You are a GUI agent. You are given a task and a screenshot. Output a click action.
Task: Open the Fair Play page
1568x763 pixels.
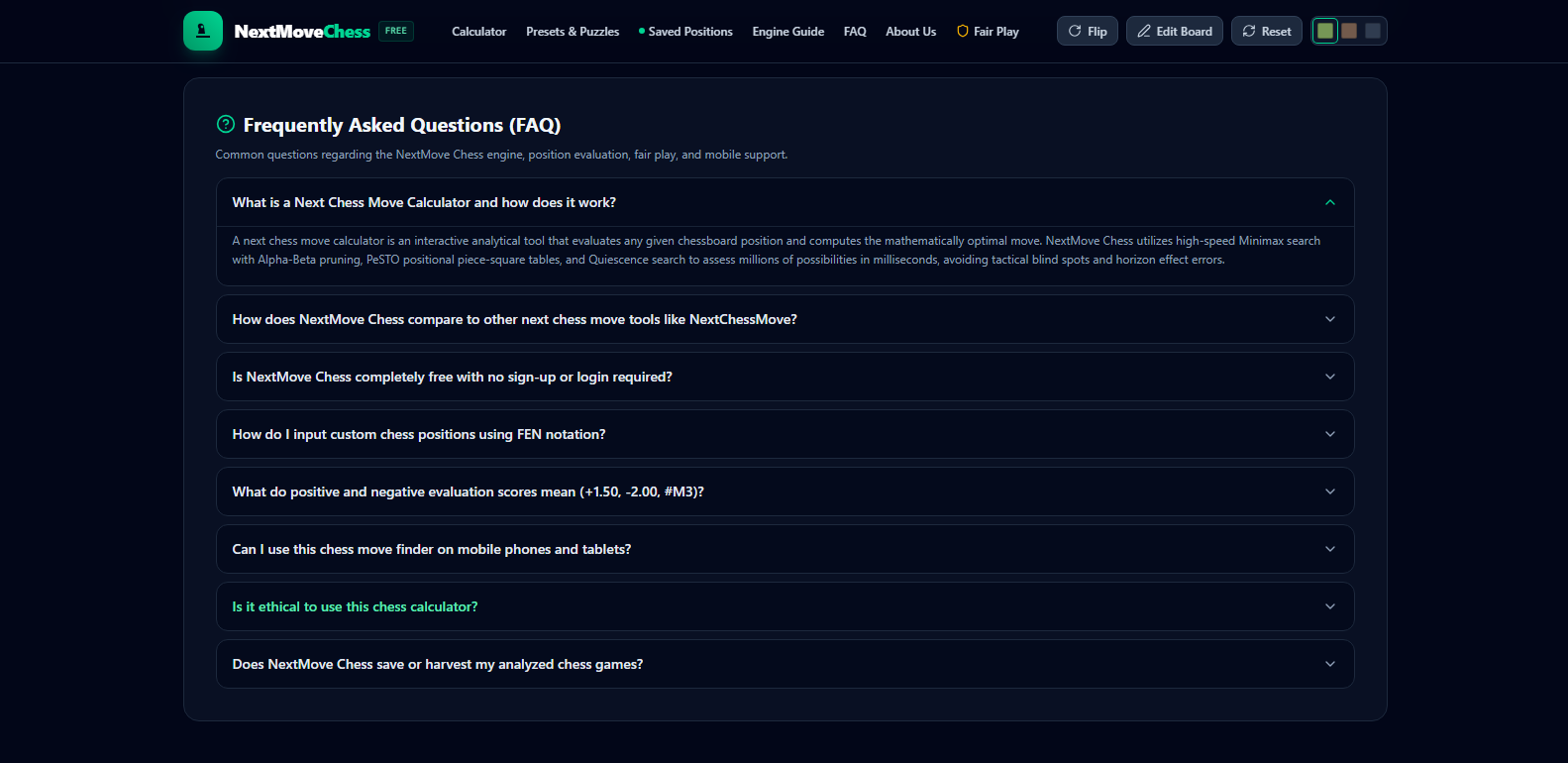(988, 32)
